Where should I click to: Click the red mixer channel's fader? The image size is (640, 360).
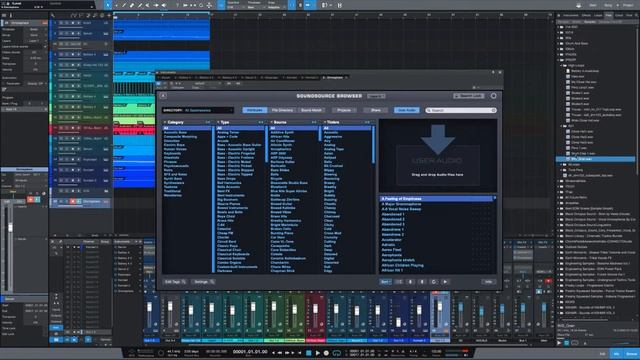click(315, 309)
